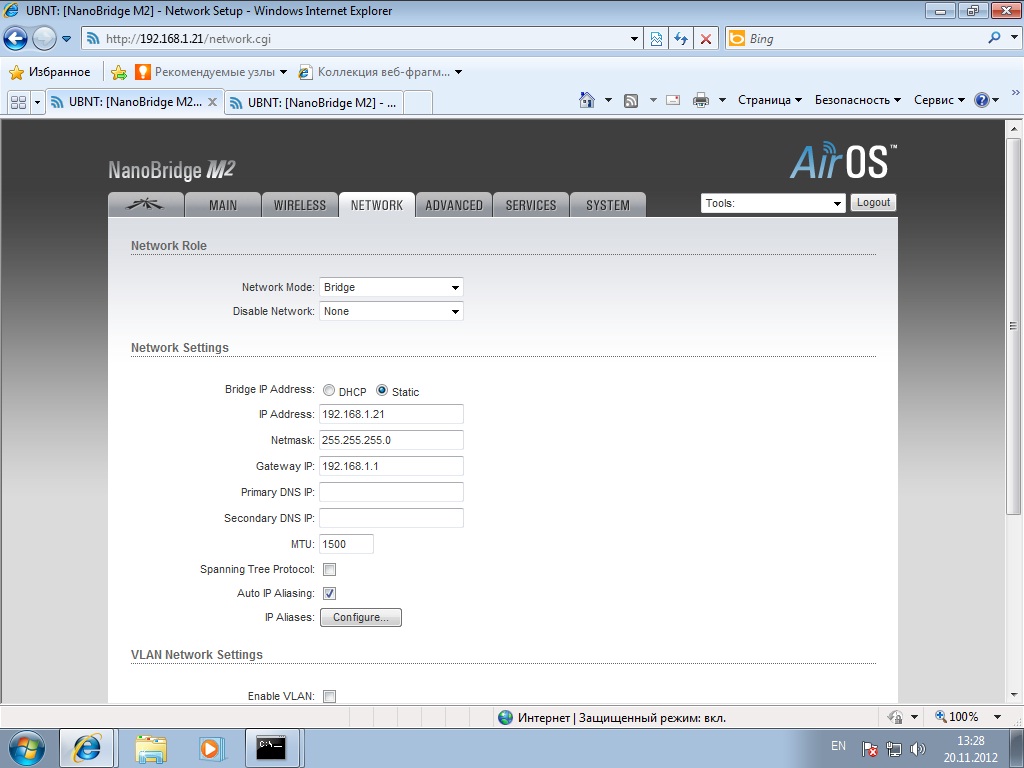
Task: Switch to the ADVANCED tab
Action: (x=454, y=205)
